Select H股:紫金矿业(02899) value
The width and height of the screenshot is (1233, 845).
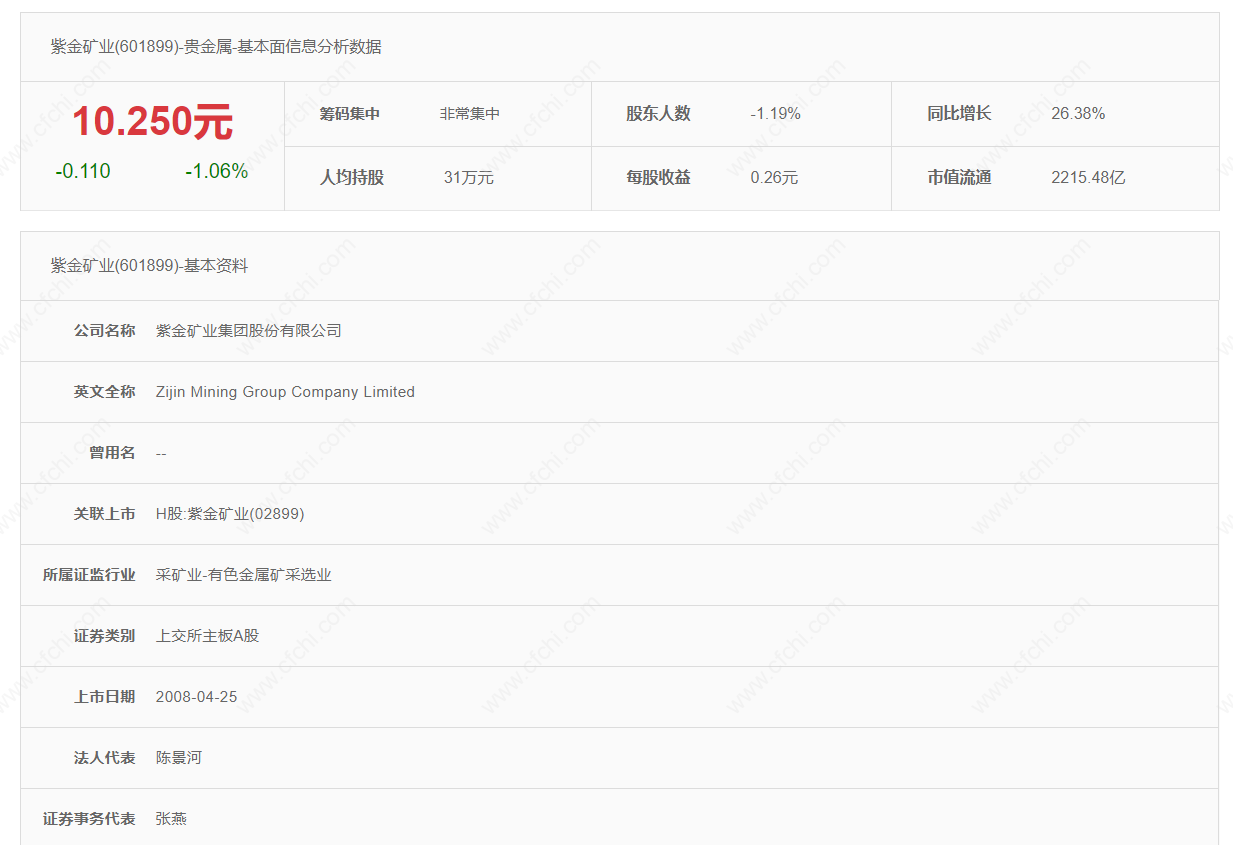(x=230, y=514)
